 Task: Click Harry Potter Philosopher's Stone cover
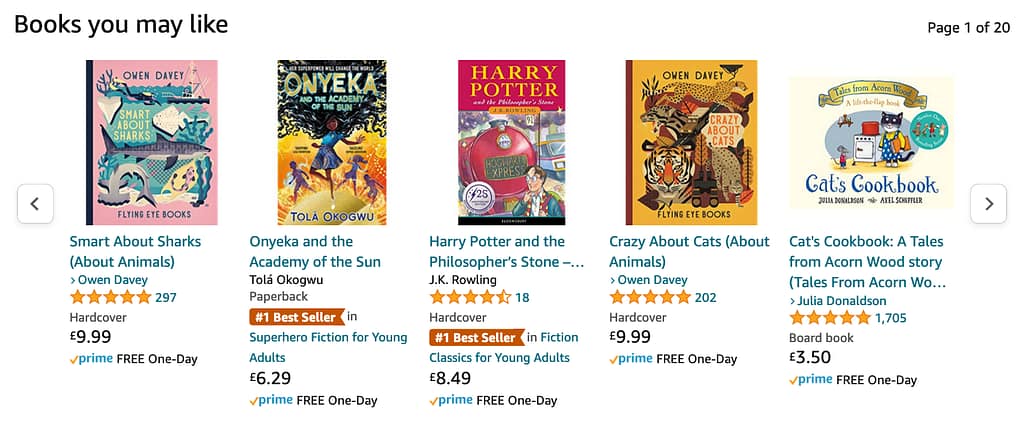pos(511,142)
